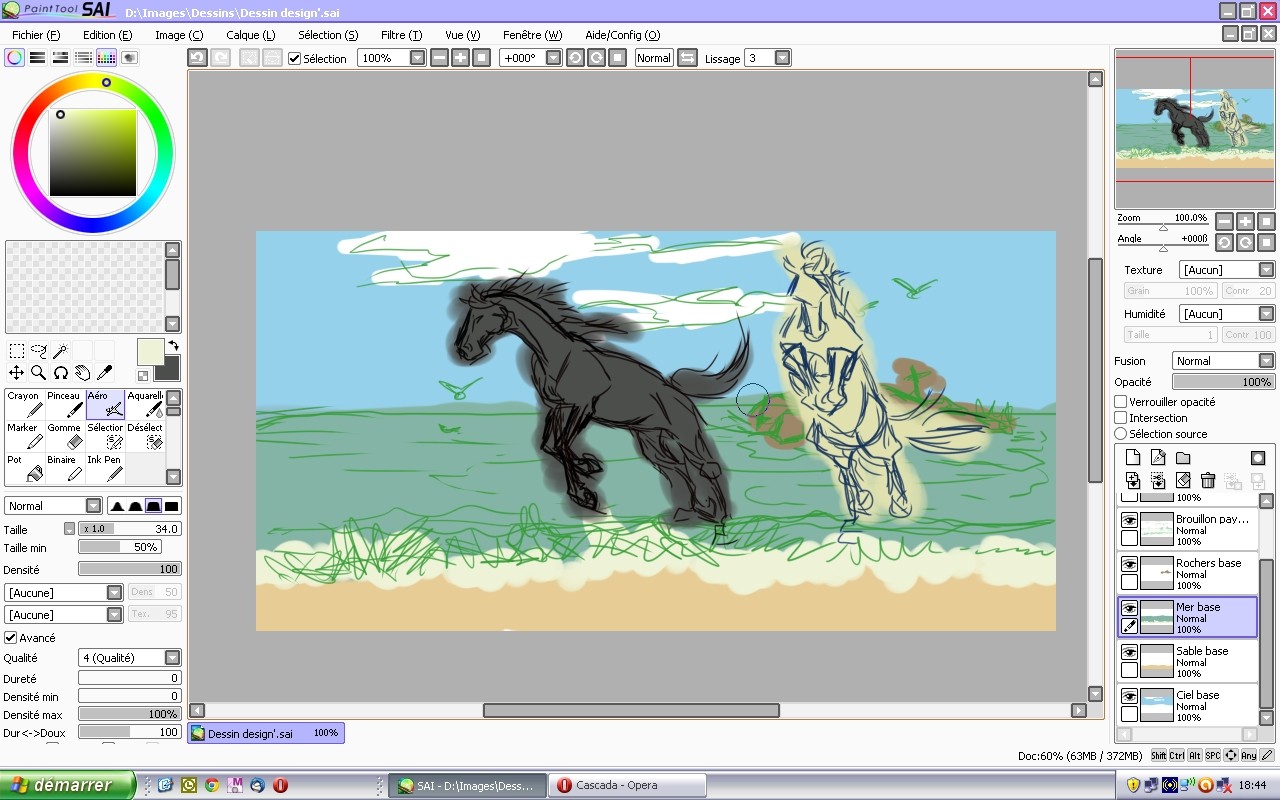The height and width of the screenshot is (800, 1280).
Task: Flip the view horizontally in toolbar
Action: pyautogui.click(x=687, y=58)
